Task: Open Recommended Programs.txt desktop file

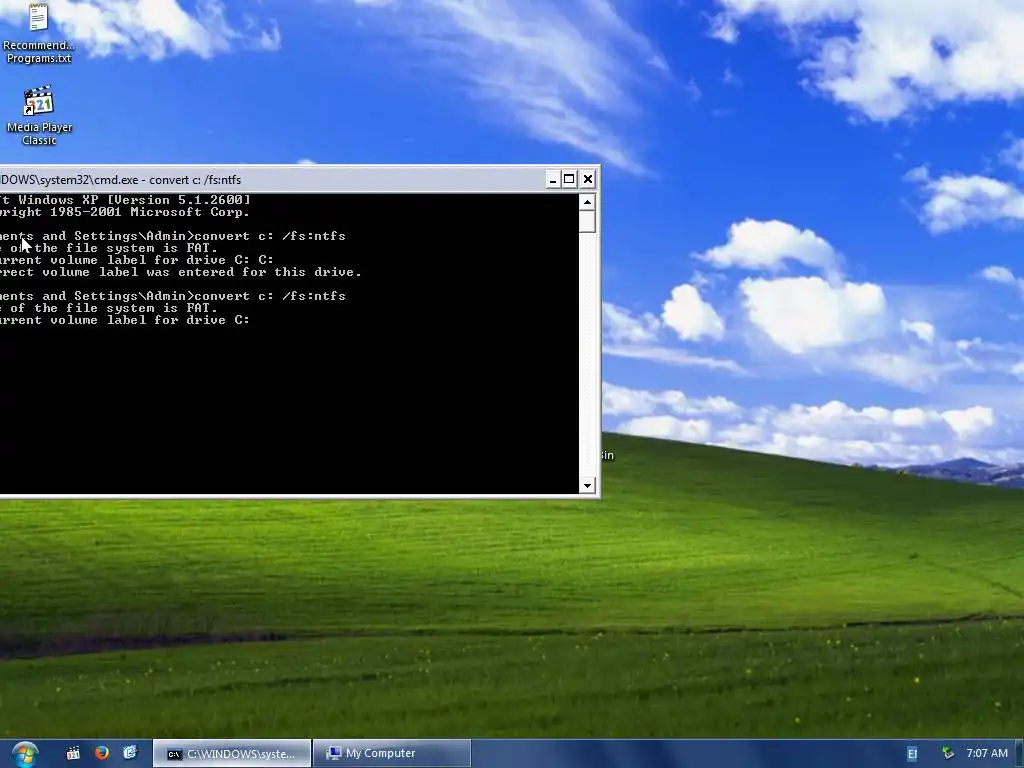Action: click(39, 33)
